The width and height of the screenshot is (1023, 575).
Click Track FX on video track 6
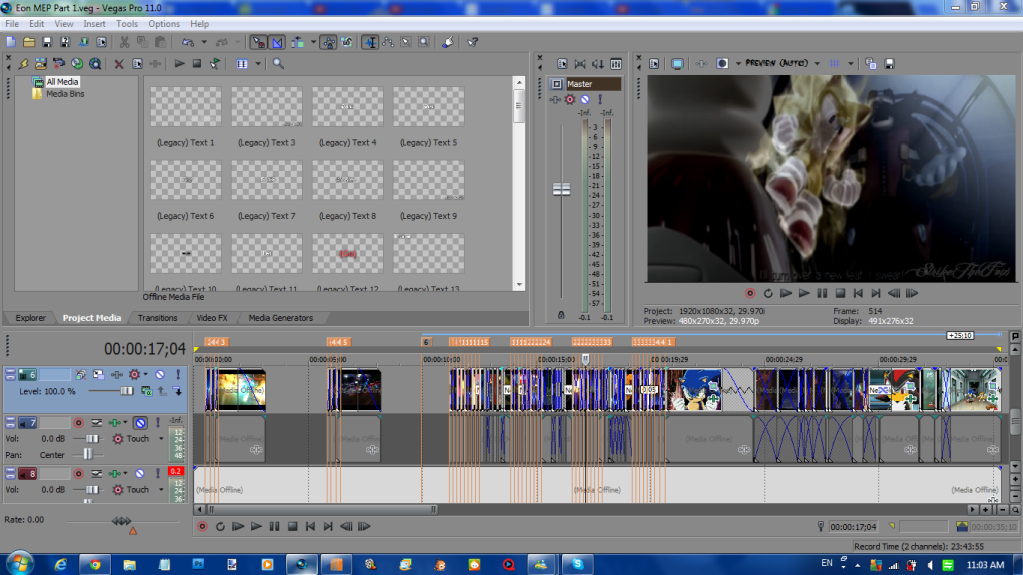[x=134, y=374]
